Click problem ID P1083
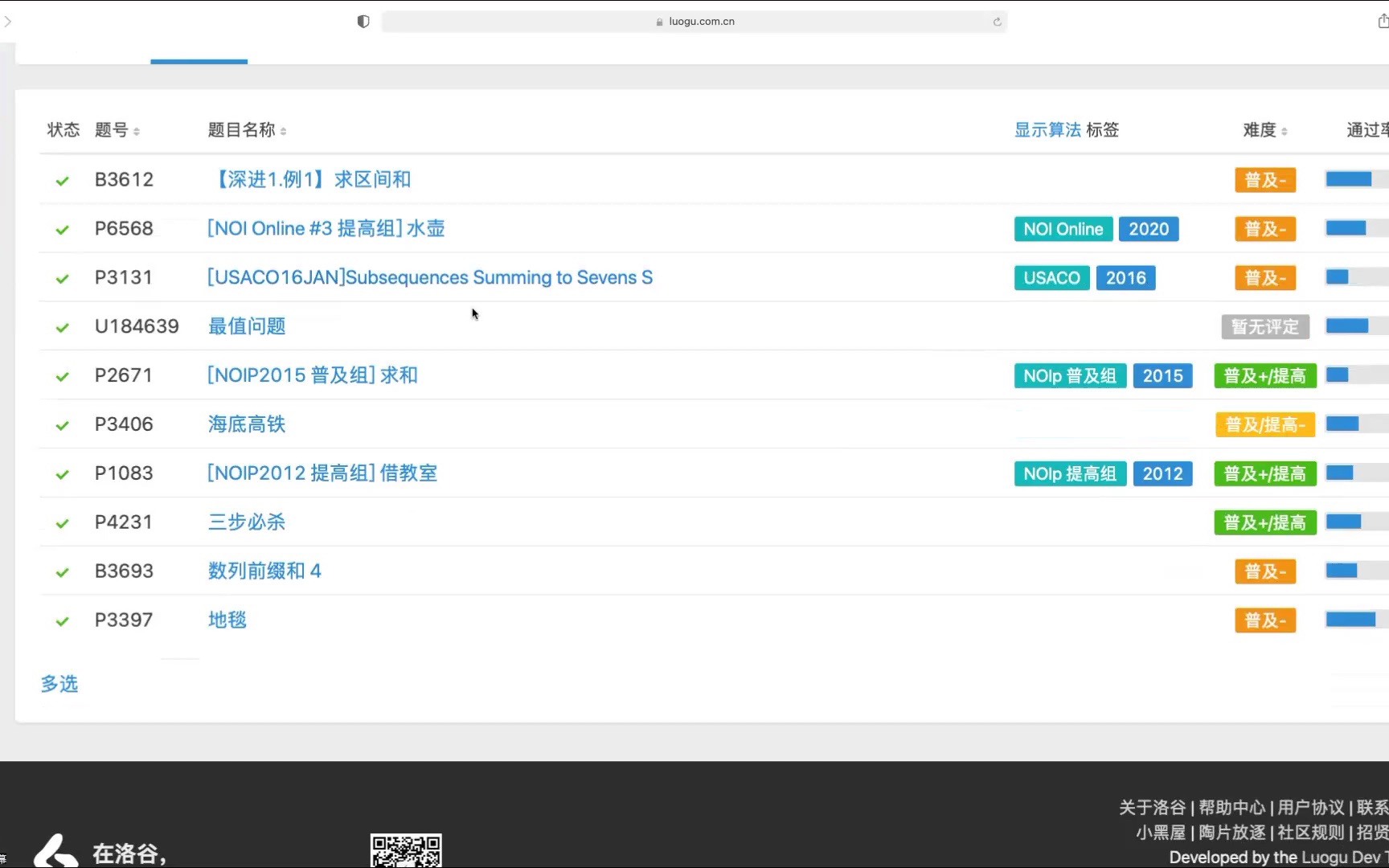 [x=124, y=473]
